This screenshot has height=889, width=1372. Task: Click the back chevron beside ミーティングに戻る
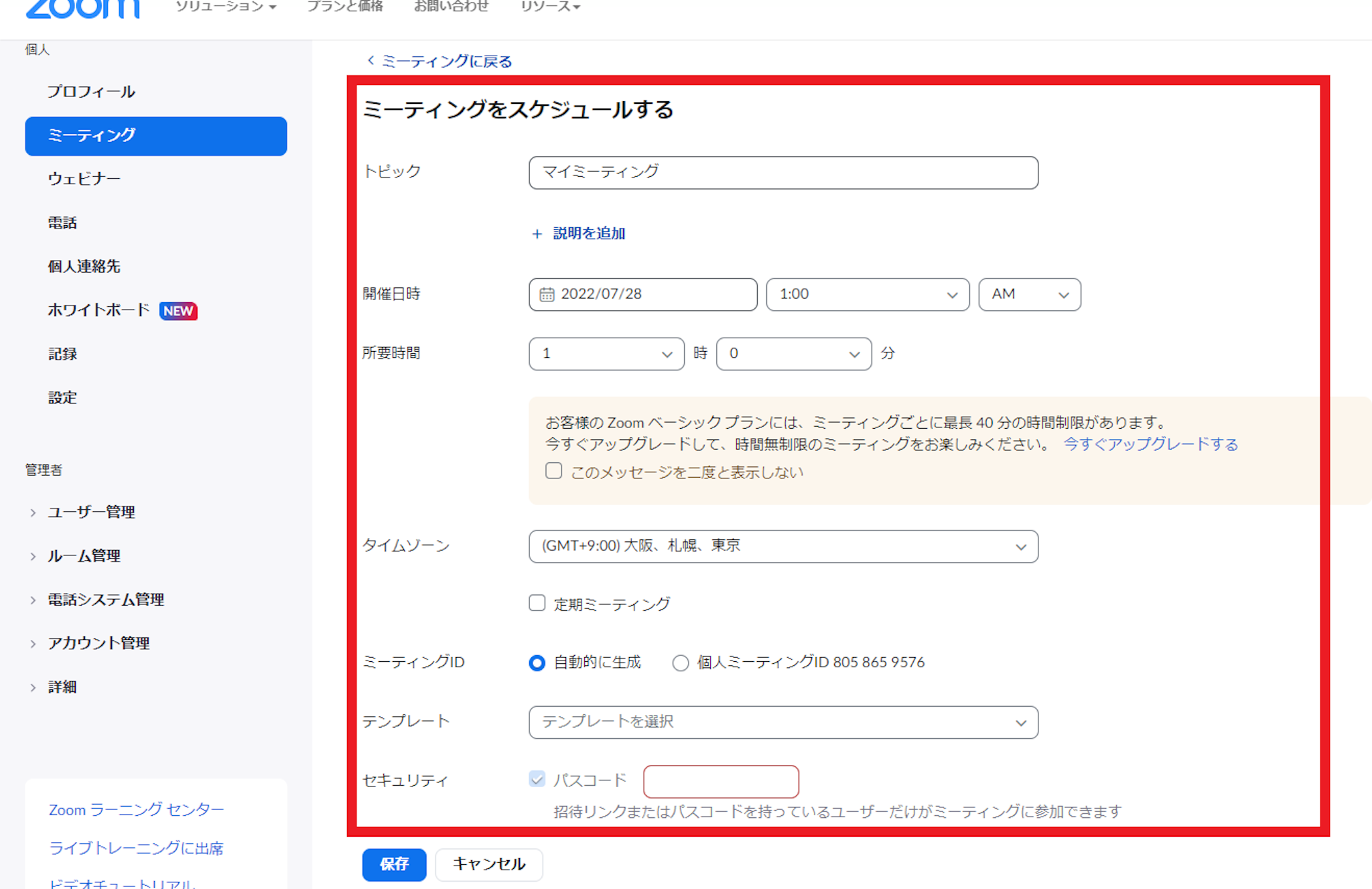[x=370, y=61]
